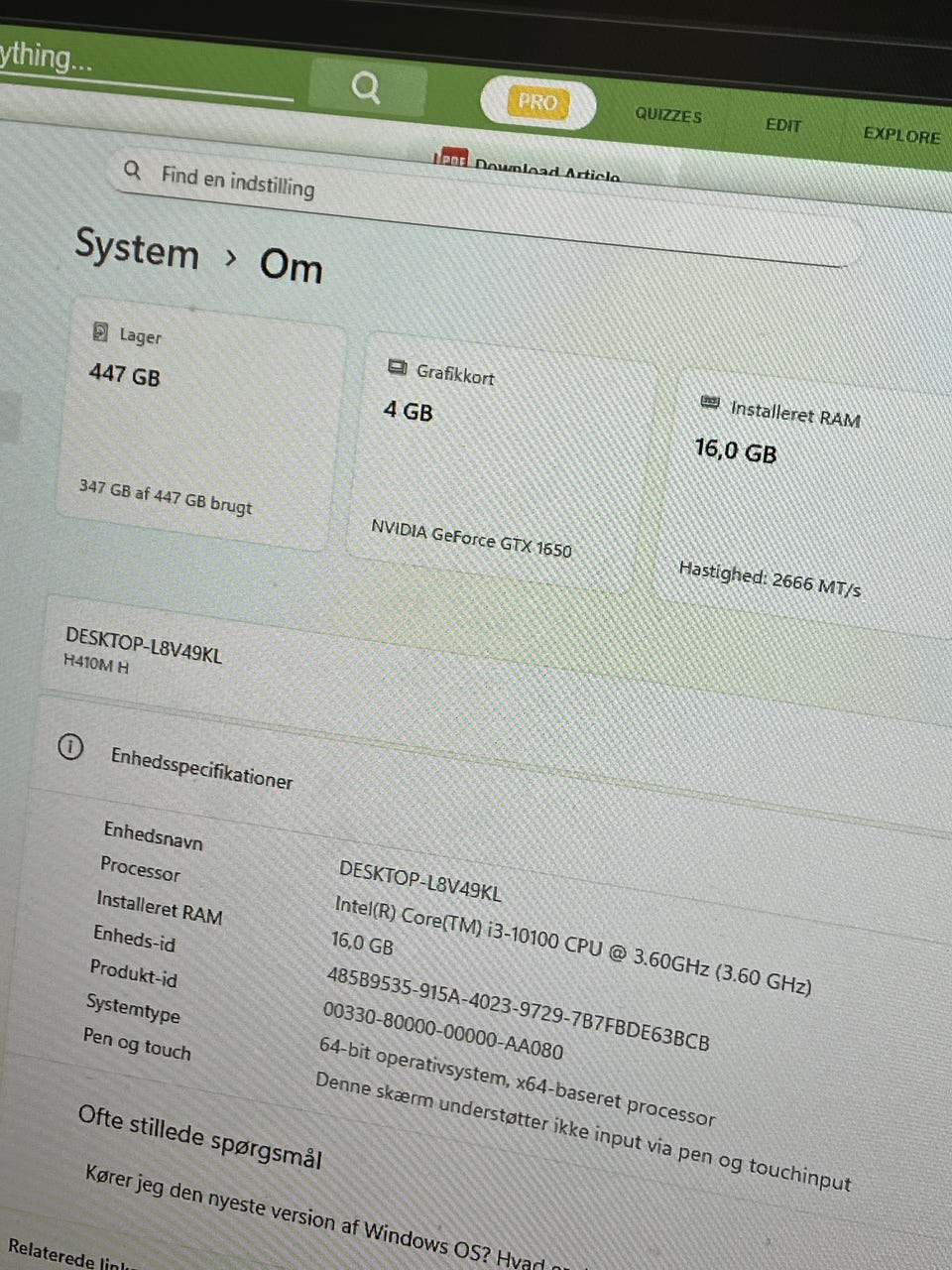This screenshot has width=952, height=1270.
Task: Select 'NVIDIA GeForce GTX 1650' text
Action: 471,539
